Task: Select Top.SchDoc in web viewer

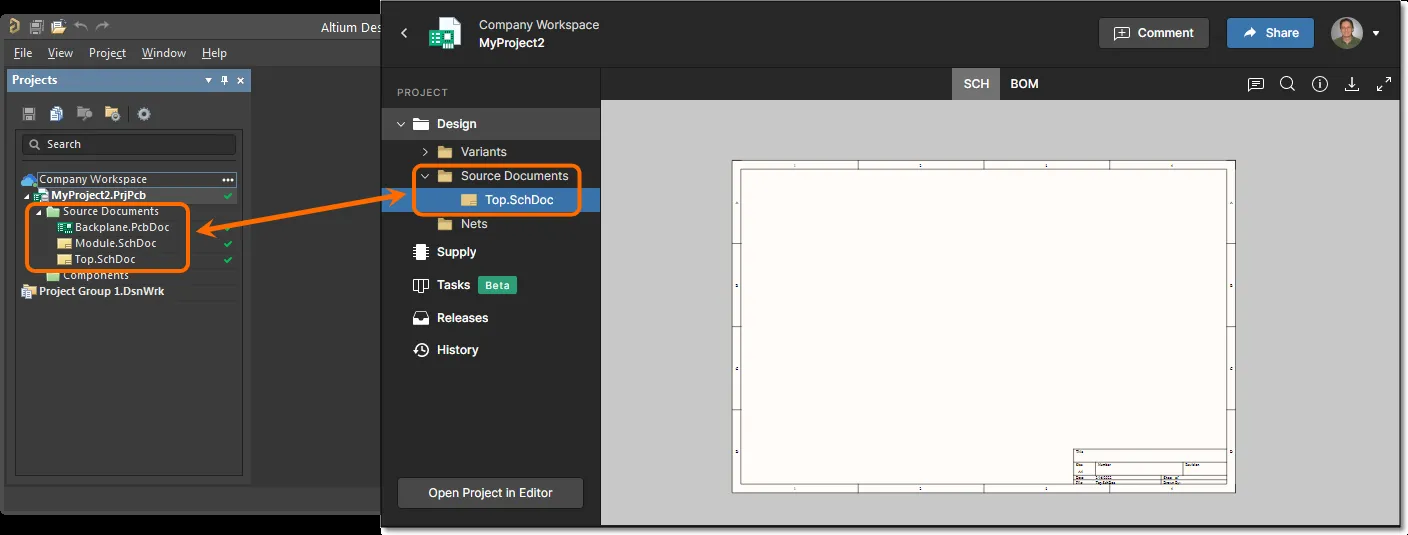Action: coord(519,200)
